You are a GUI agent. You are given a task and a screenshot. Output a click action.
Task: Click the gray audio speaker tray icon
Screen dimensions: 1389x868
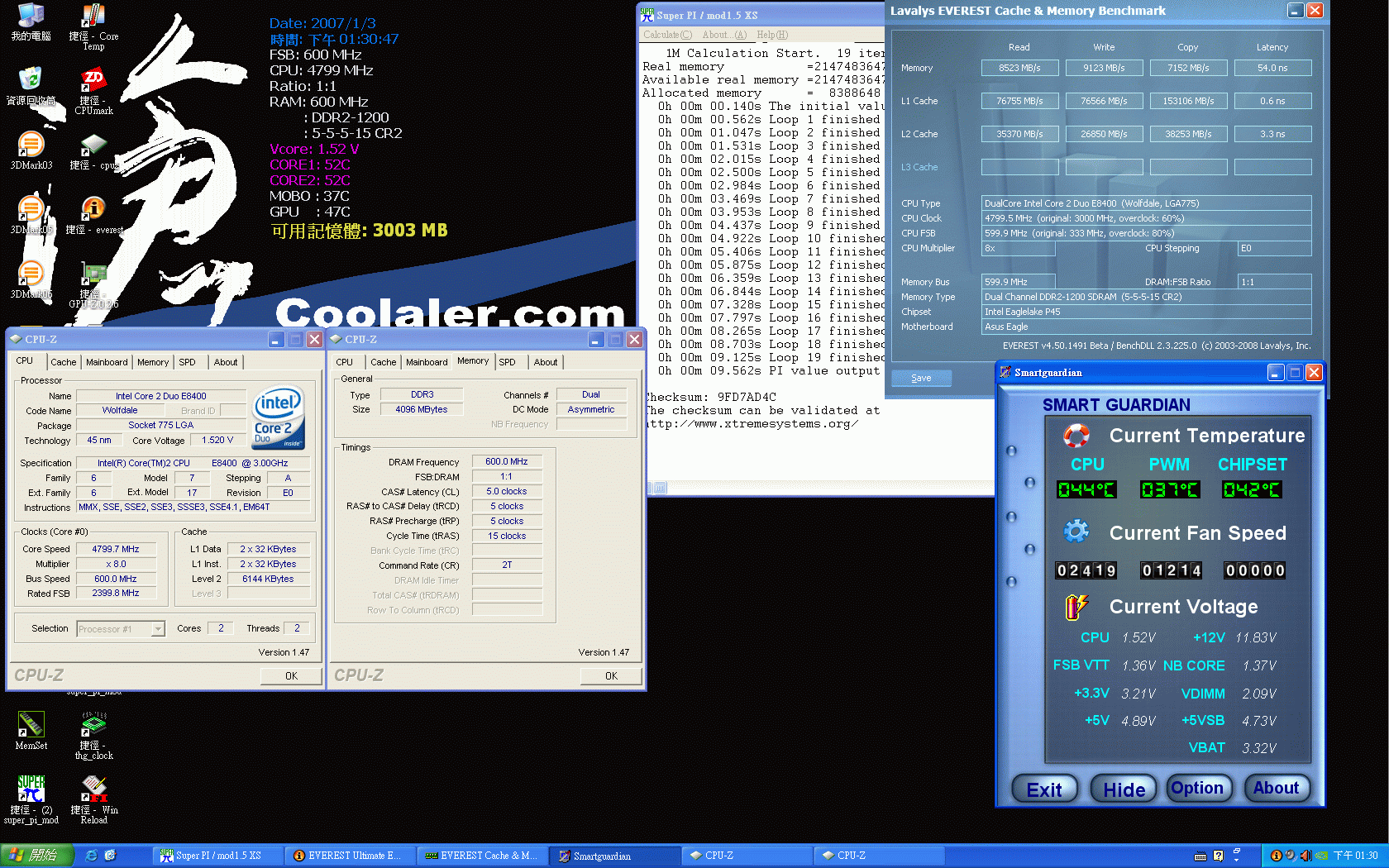[x=1291, y=856]
